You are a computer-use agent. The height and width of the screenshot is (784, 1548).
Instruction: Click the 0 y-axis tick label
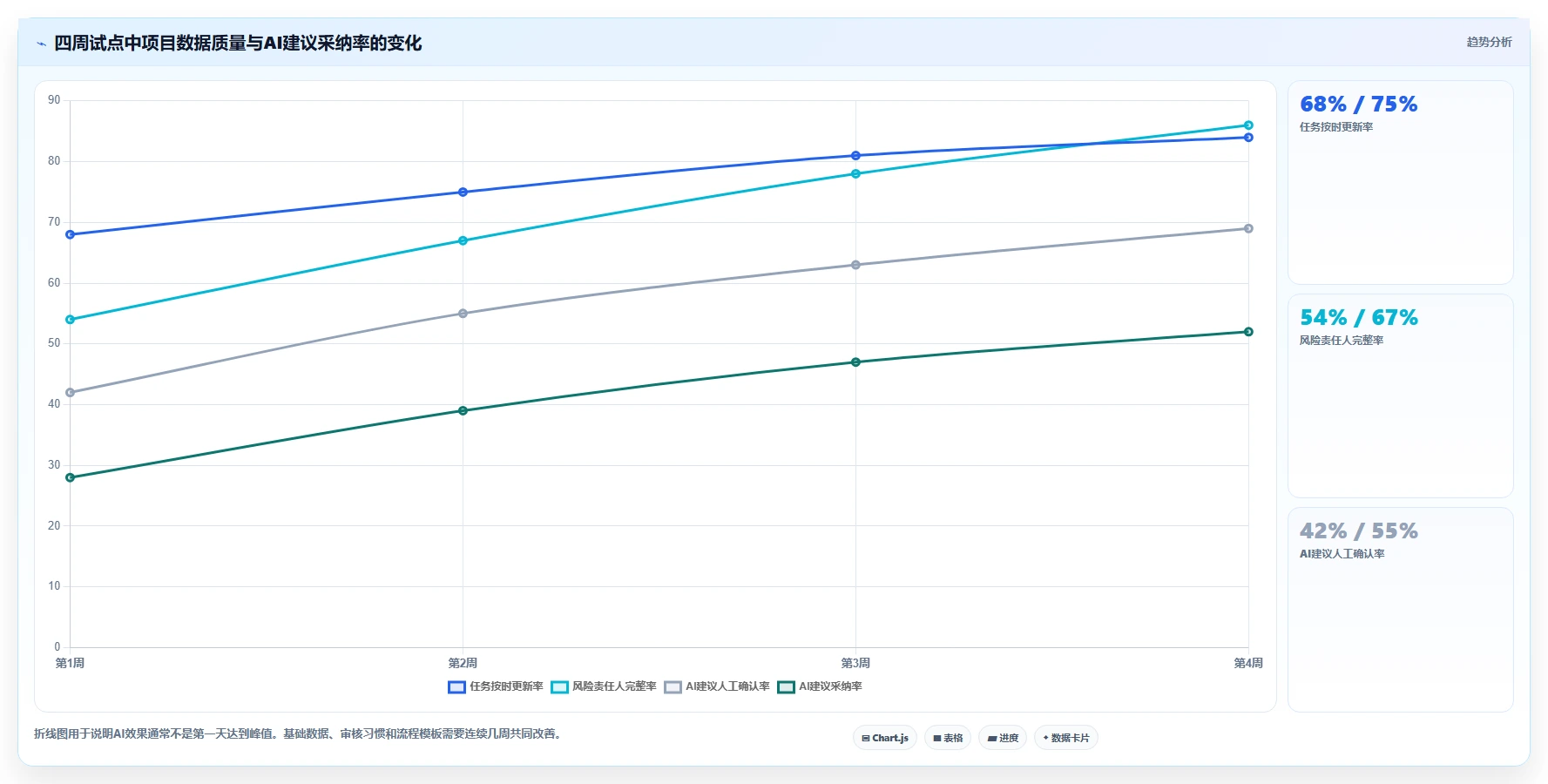(x=57, y=647)
